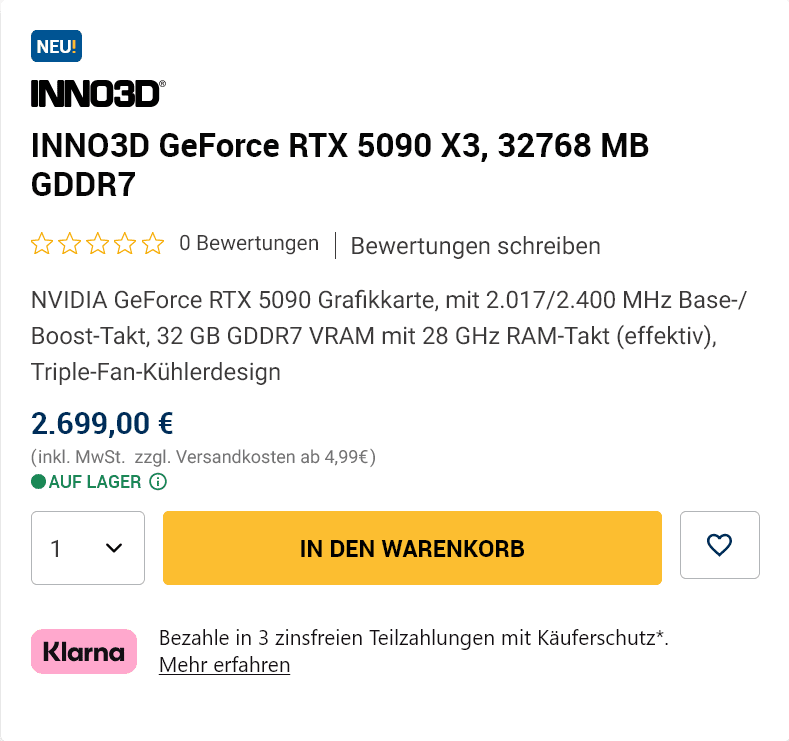The image size is (789, 741).
Task: Click the Klarna logo
Action: tap(84, 652)
